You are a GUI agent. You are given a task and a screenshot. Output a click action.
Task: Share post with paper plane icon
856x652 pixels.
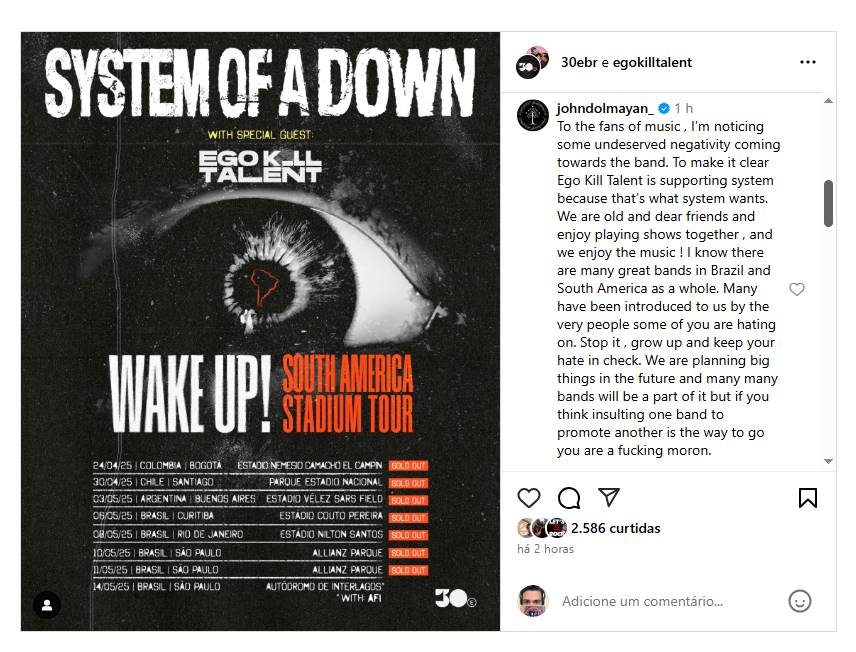608,497
